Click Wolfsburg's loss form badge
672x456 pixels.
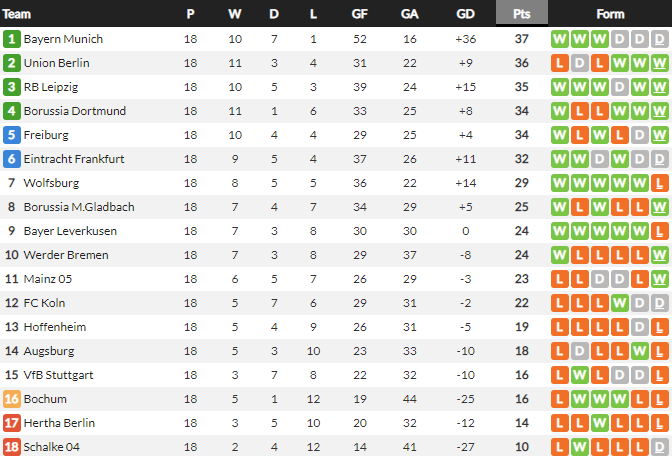tap(658, 183)
